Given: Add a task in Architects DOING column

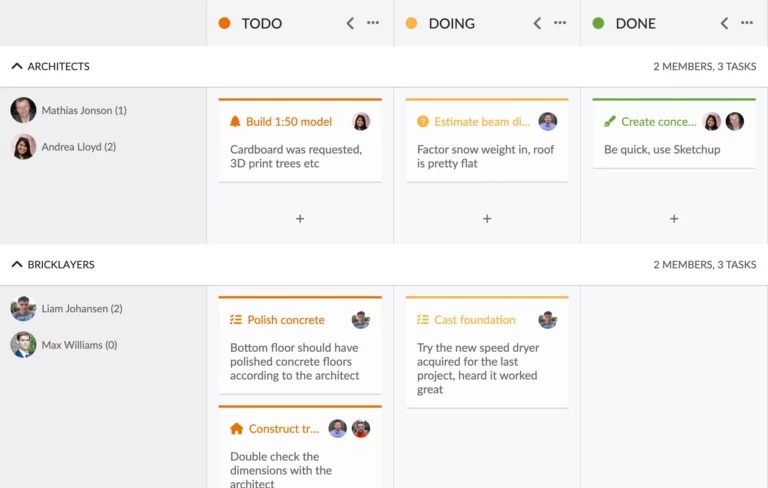Looking at the screenshot, I should click(487, 218).
